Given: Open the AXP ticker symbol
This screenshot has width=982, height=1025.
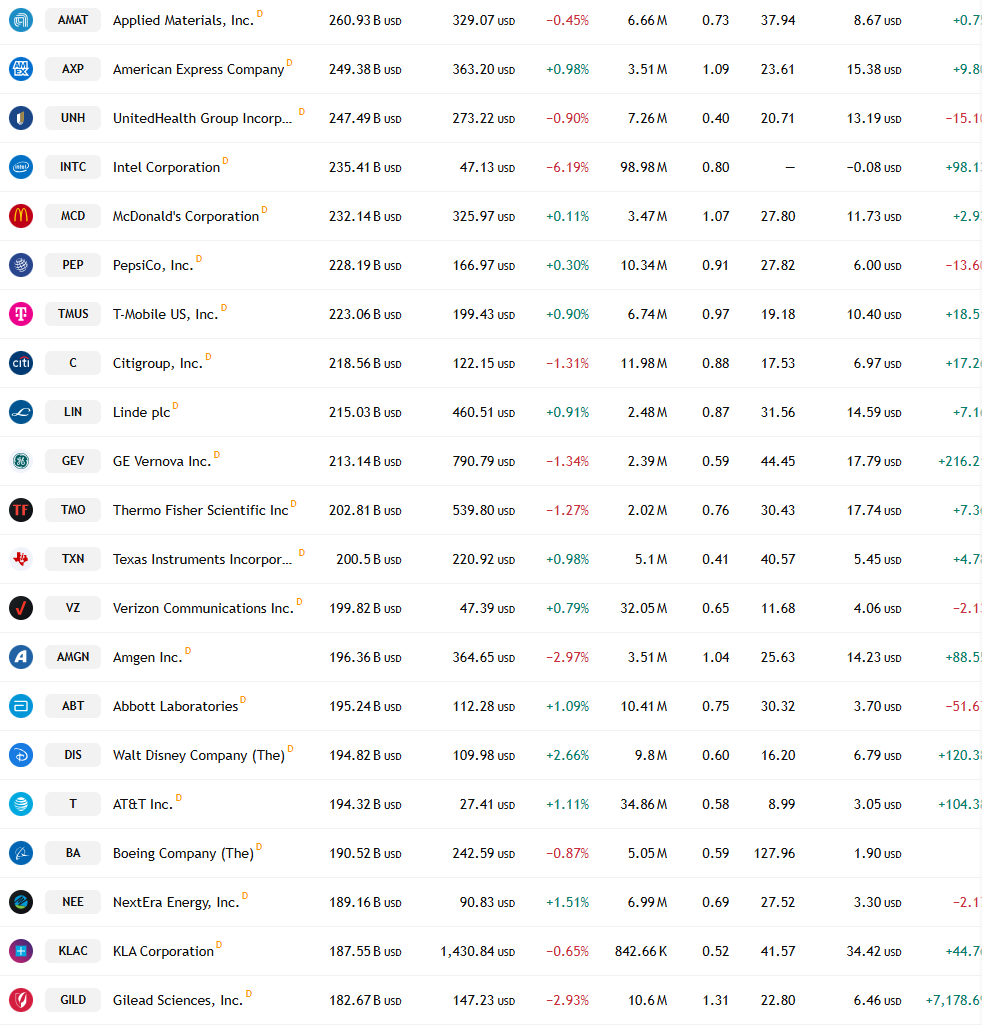Looking at the screenshot, I should [x=73, y=69].
